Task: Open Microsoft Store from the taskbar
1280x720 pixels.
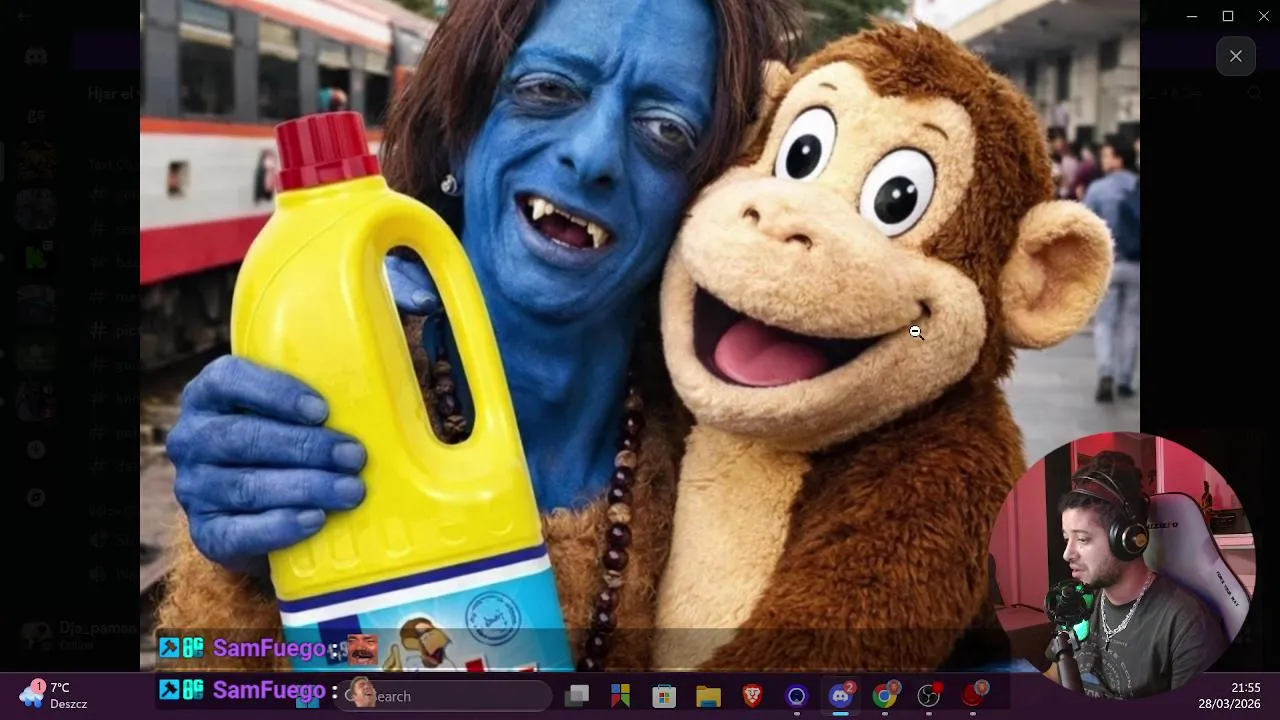Action: pyautogui.click(x=664, y=696)
